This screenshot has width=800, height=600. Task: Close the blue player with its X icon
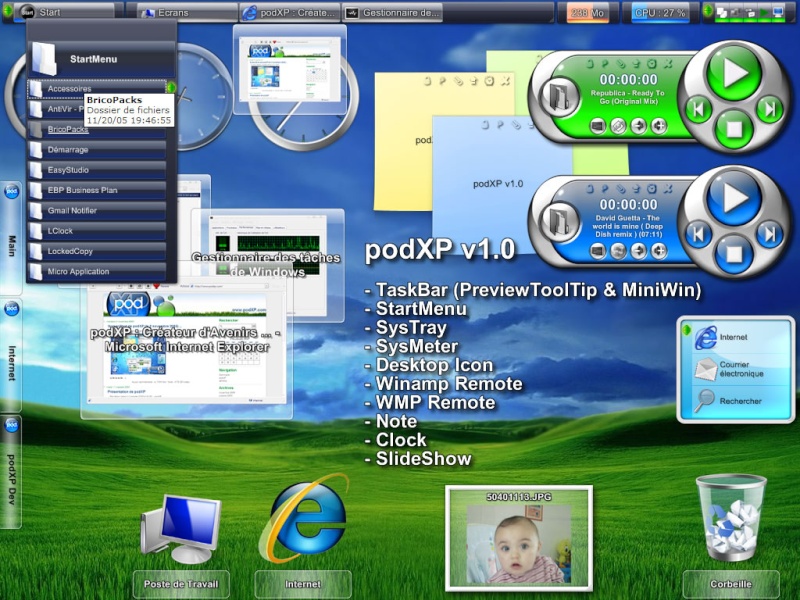(x=667, y=189)
